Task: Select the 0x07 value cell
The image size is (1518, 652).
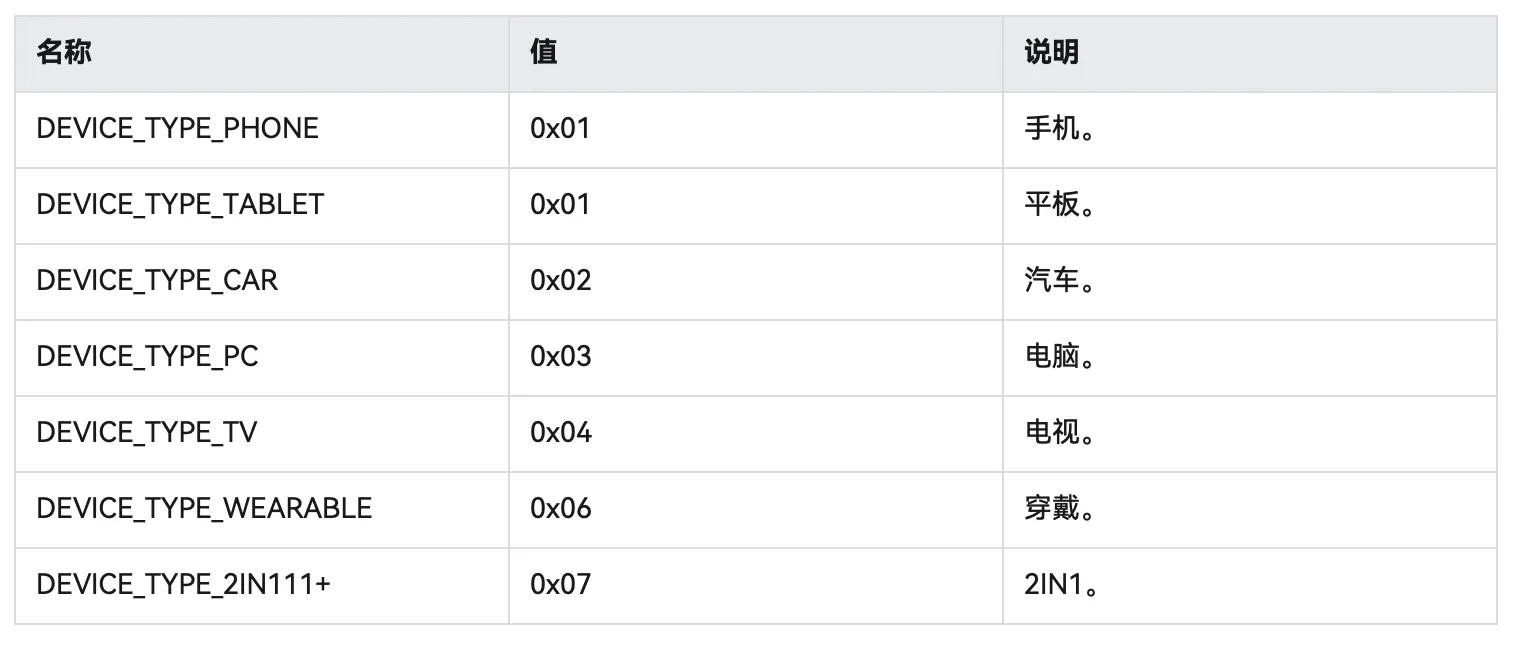Action: tap(560, 585)
